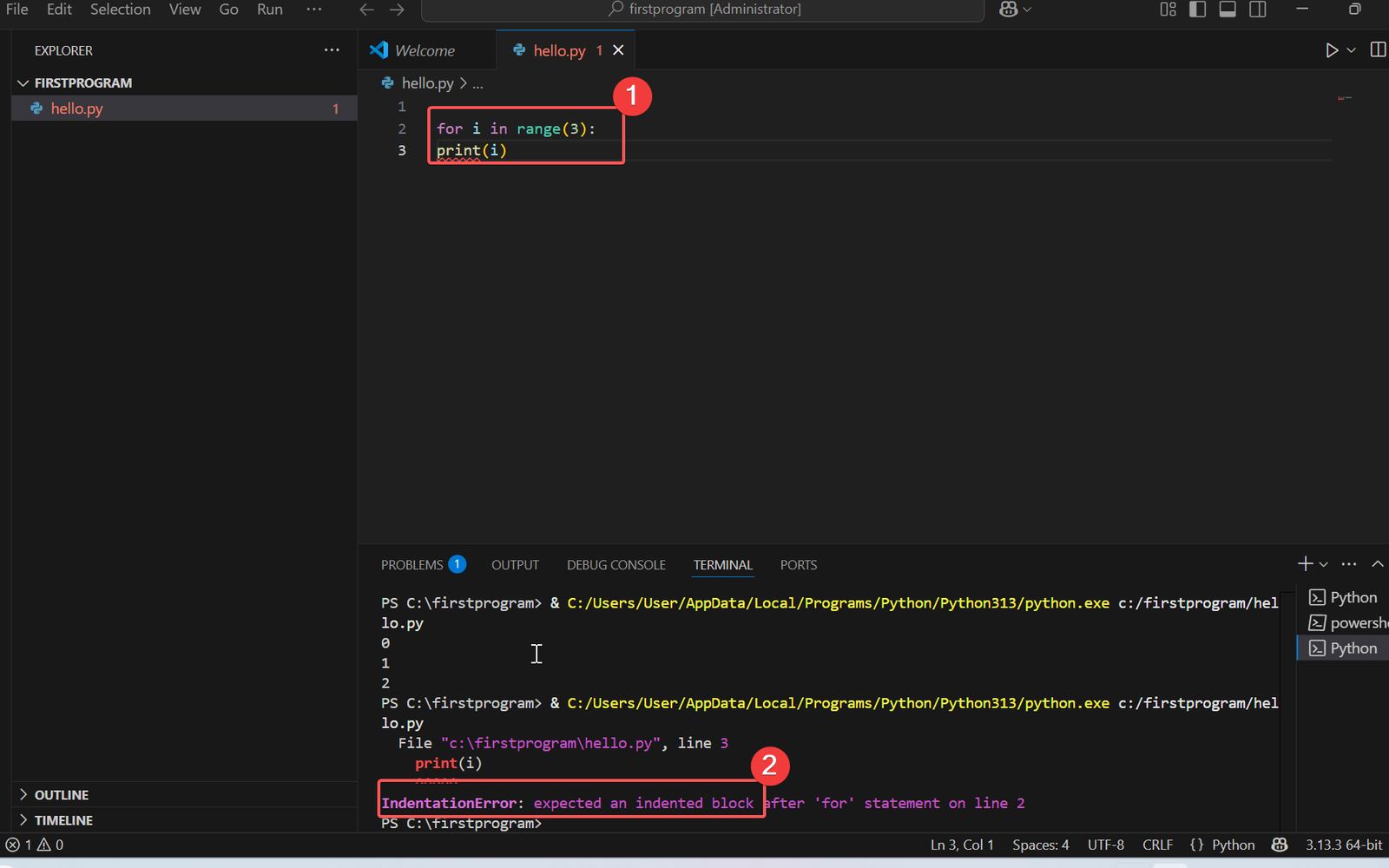
Task: Select the TERMINAL panel tab
Action: [x=722, y=565]
